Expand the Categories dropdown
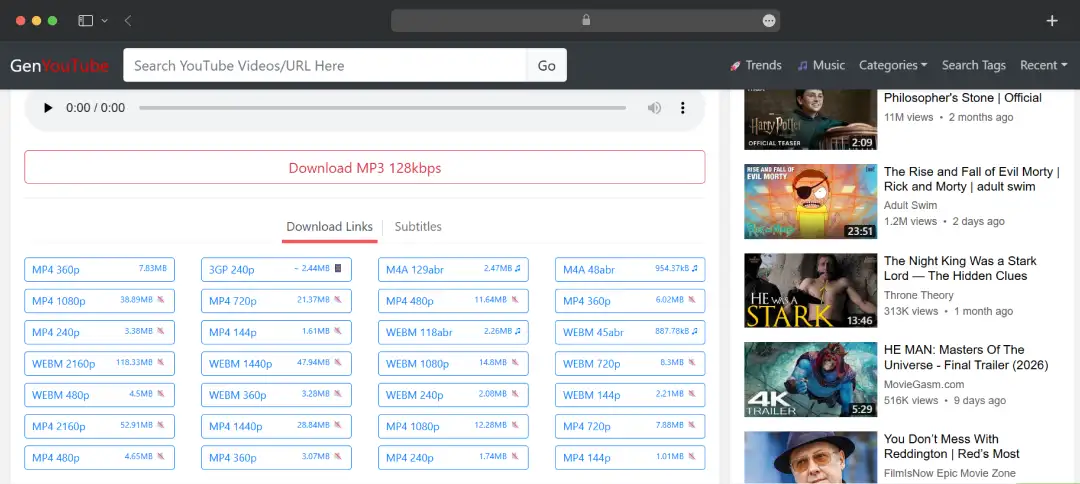Screen dimensions: 1080x484 click(x=893, y=65)
